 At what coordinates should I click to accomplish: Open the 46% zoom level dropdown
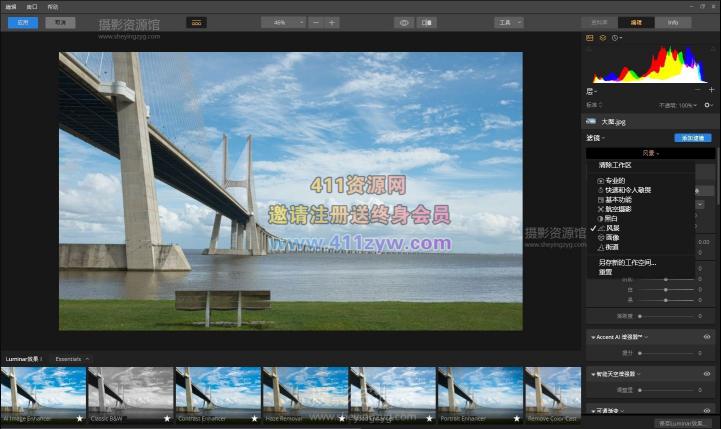click(284, 22)
